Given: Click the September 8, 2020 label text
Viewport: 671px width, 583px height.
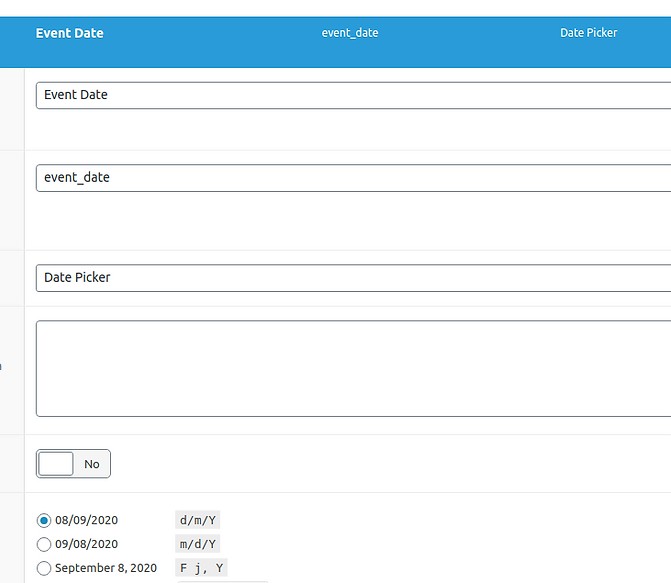Looking at the screenshot, I should 106,568.
